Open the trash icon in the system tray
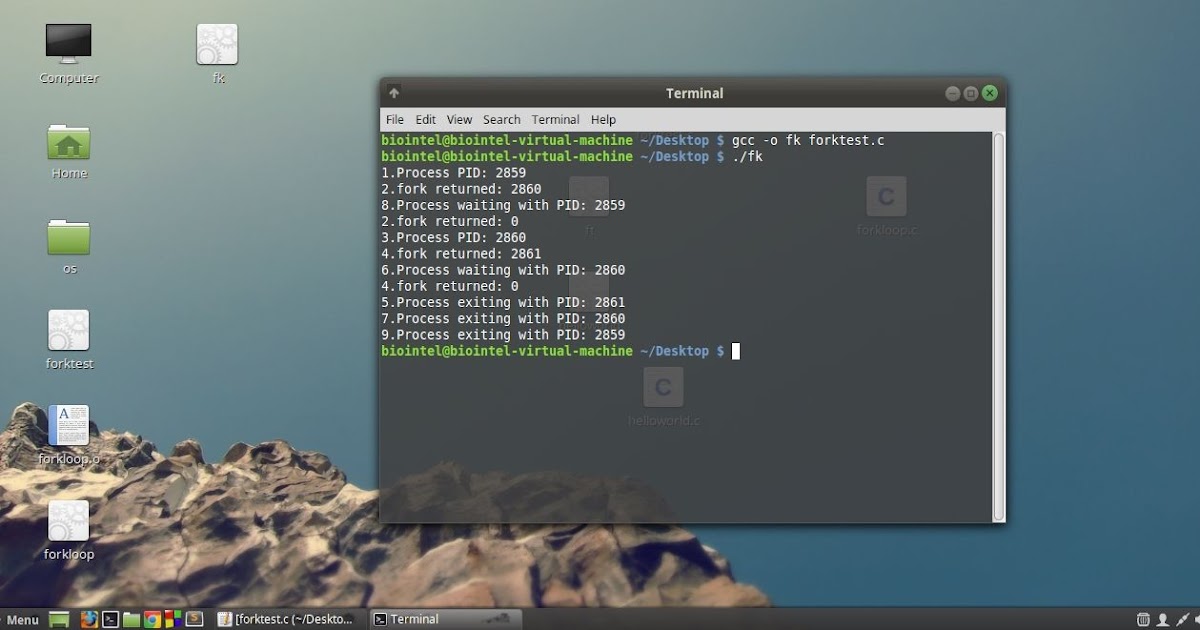Screen dimensions: 1200x630 [x=1143, y=620]
